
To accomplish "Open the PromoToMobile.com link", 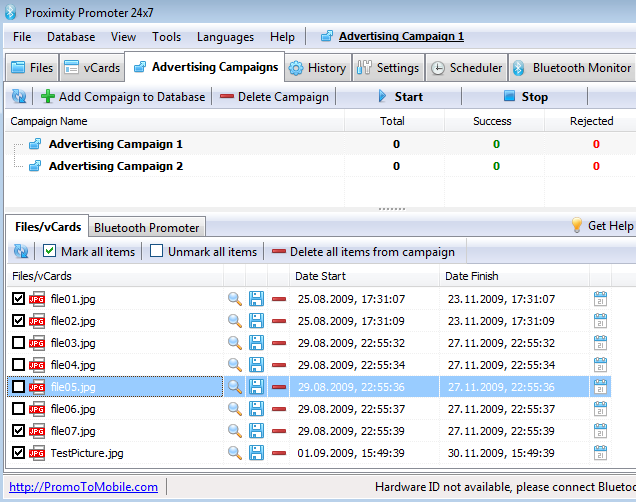I will point(84,487).
